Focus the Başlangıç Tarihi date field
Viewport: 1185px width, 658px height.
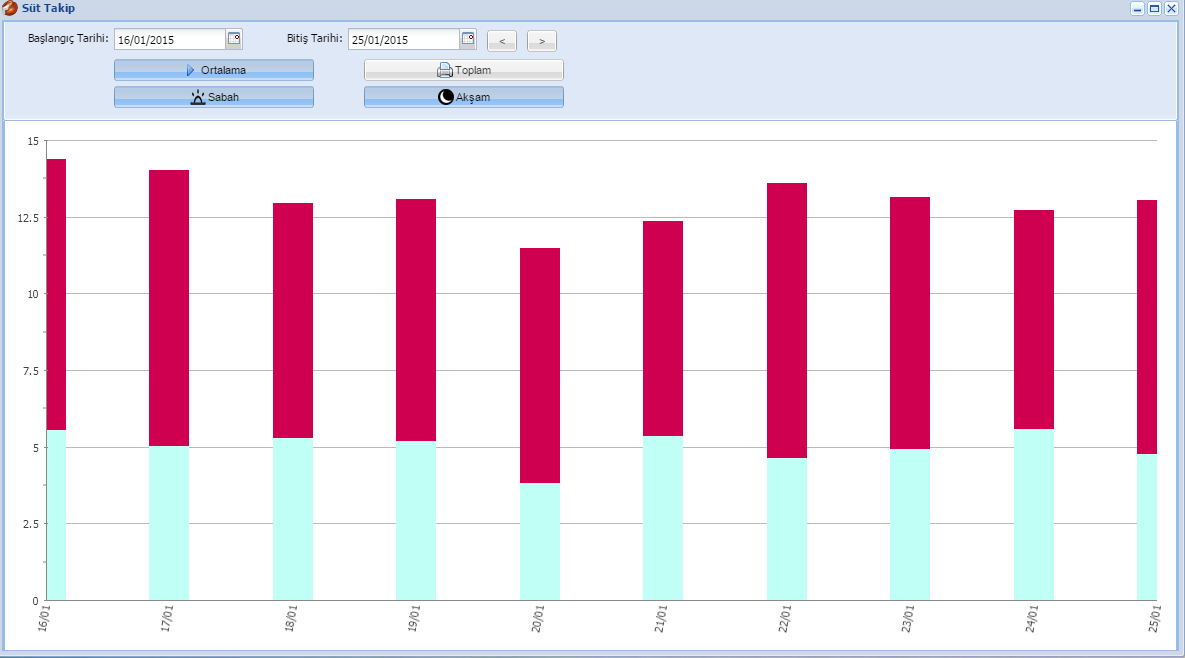[x=170, y=40]
